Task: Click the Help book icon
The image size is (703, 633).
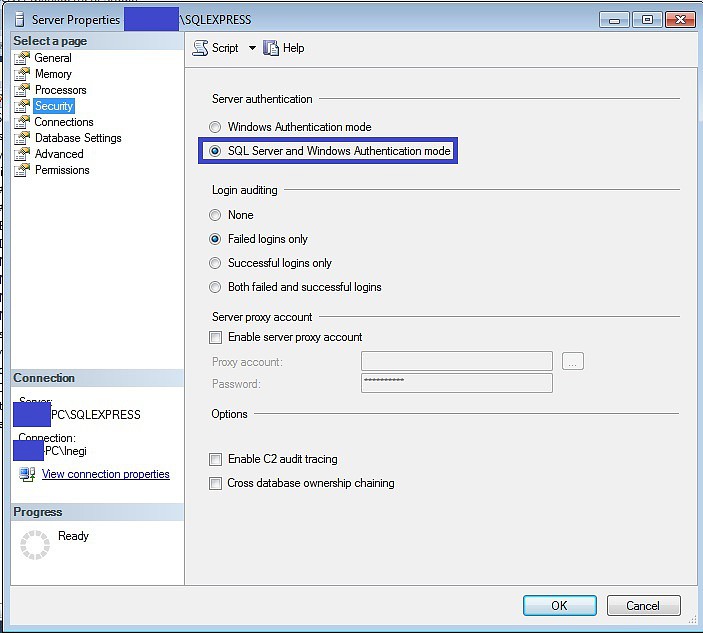Action: tap(270, 48)
